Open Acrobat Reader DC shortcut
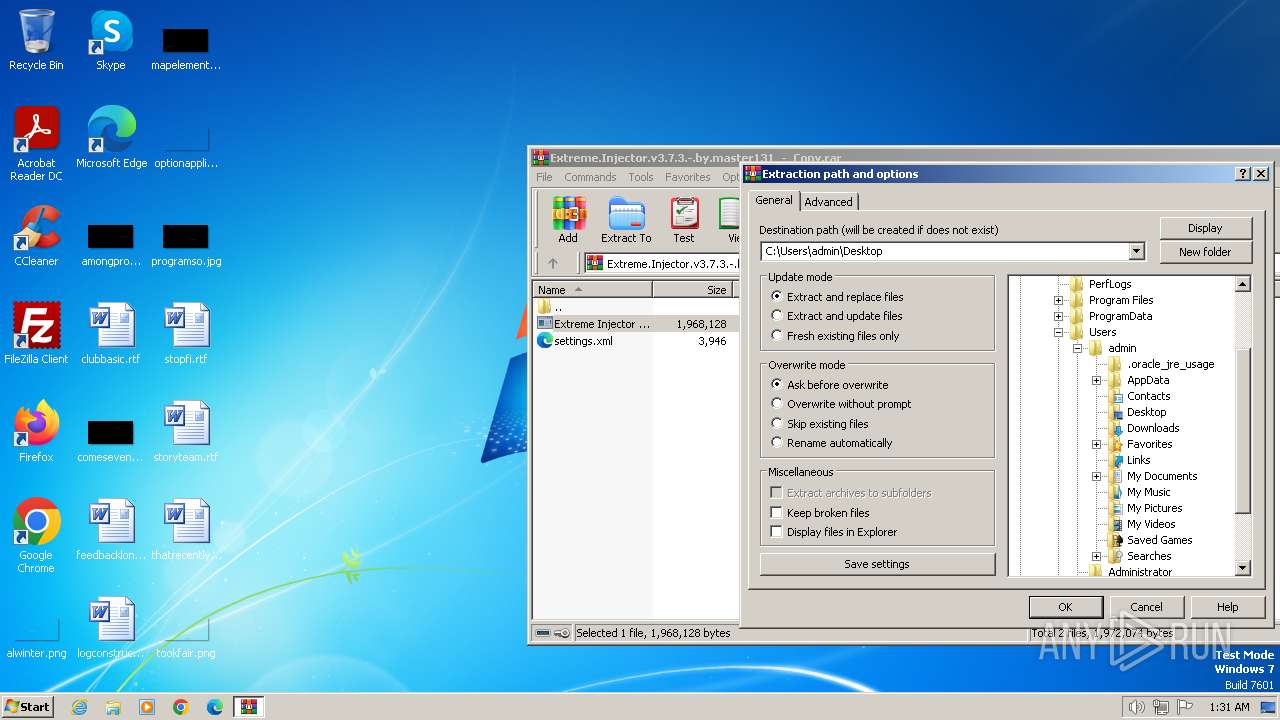The image size is (1280, 720). point(36,144)
